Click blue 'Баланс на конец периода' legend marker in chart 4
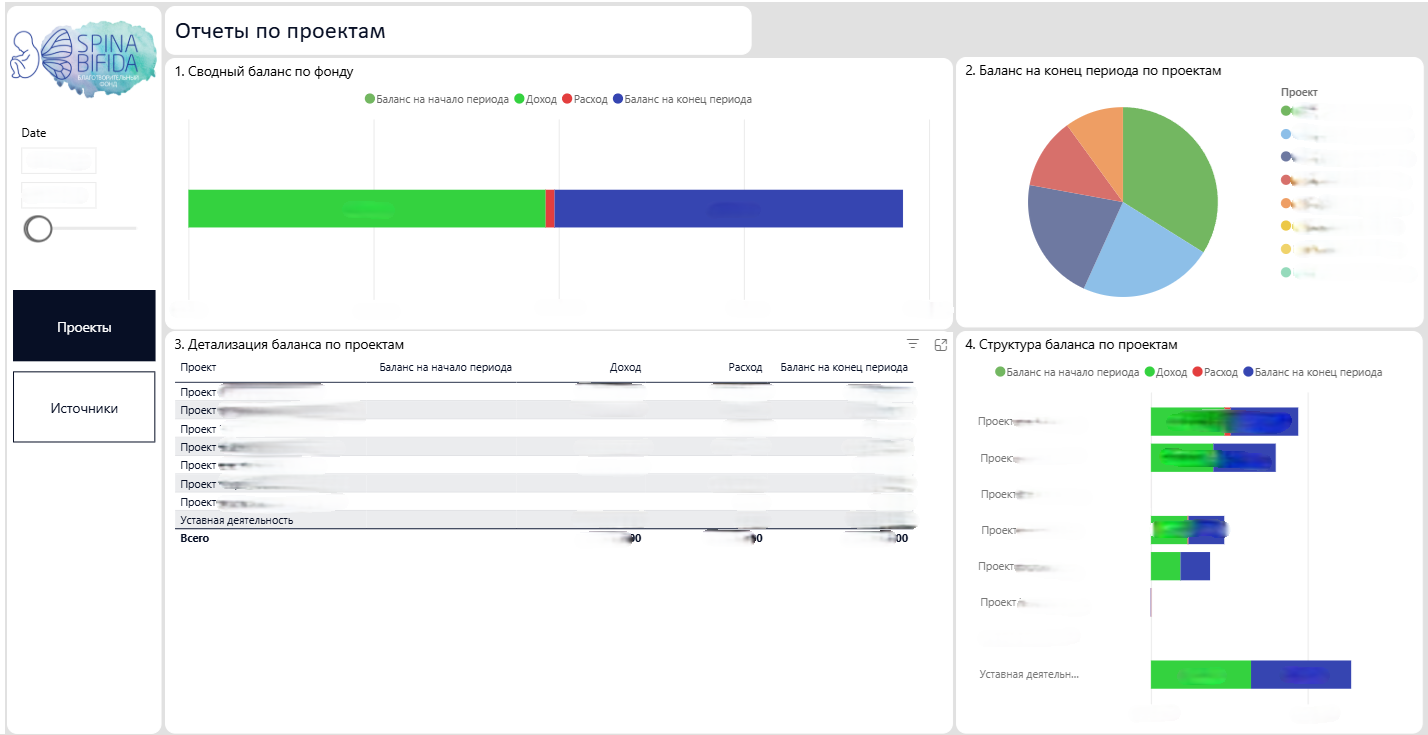The image size is (1428, 735). tap(1247, 372)
